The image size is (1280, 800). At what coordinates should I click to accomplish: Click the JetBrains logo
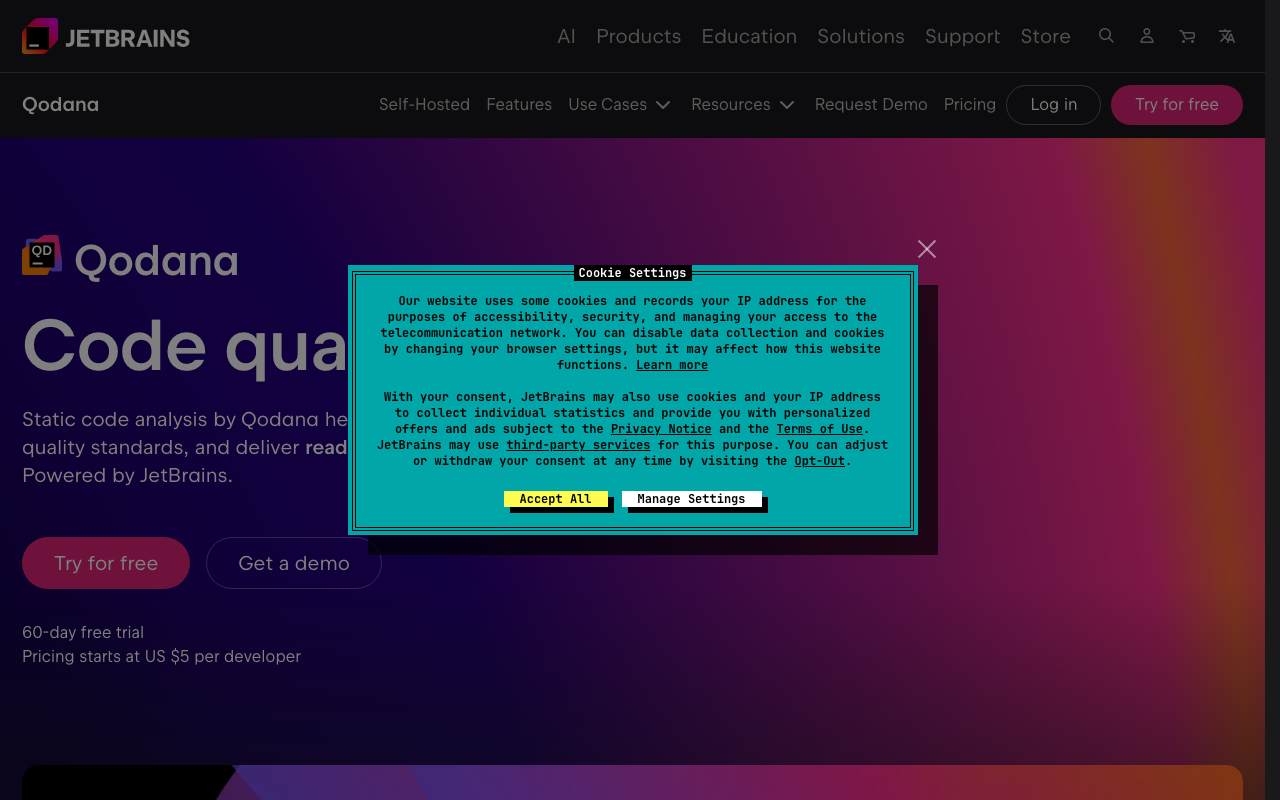pos(105,36)
